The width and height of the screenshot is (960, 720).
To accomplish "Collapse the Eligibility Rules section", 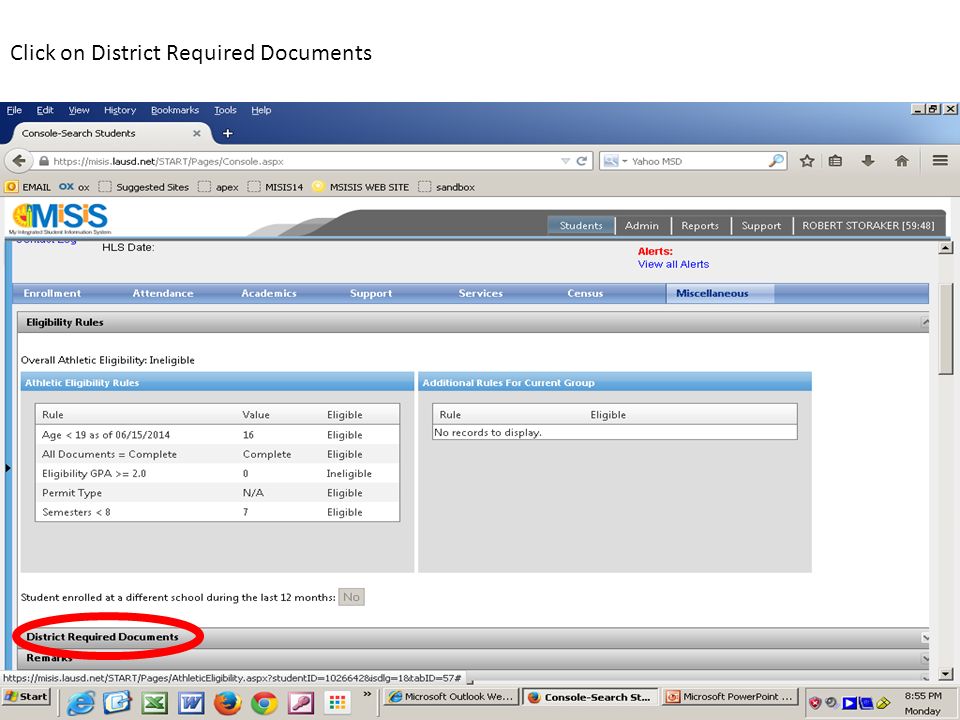I will click(925, 322).
